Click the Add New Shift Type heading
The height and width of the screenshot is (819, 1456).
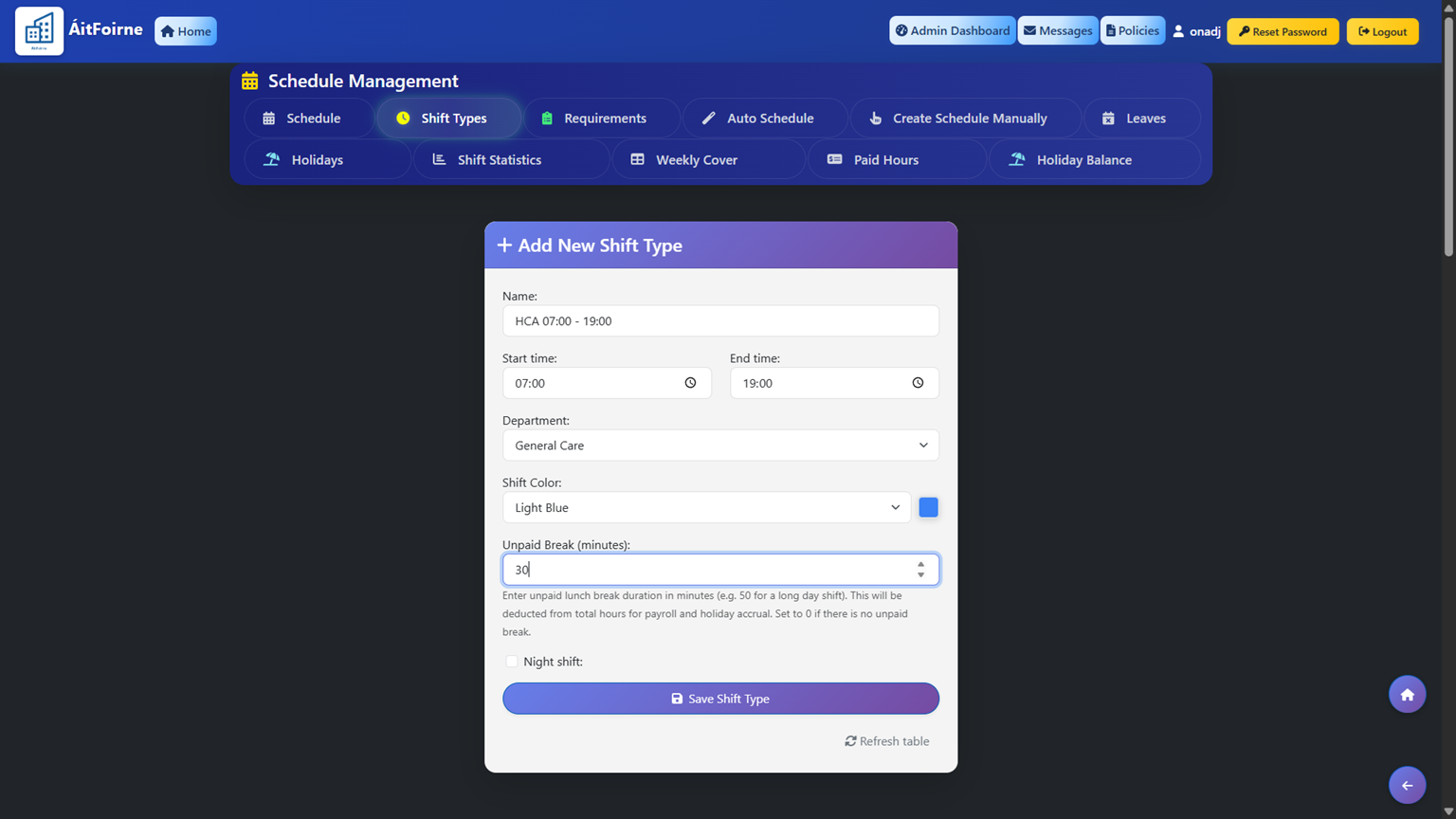(600, 246)
